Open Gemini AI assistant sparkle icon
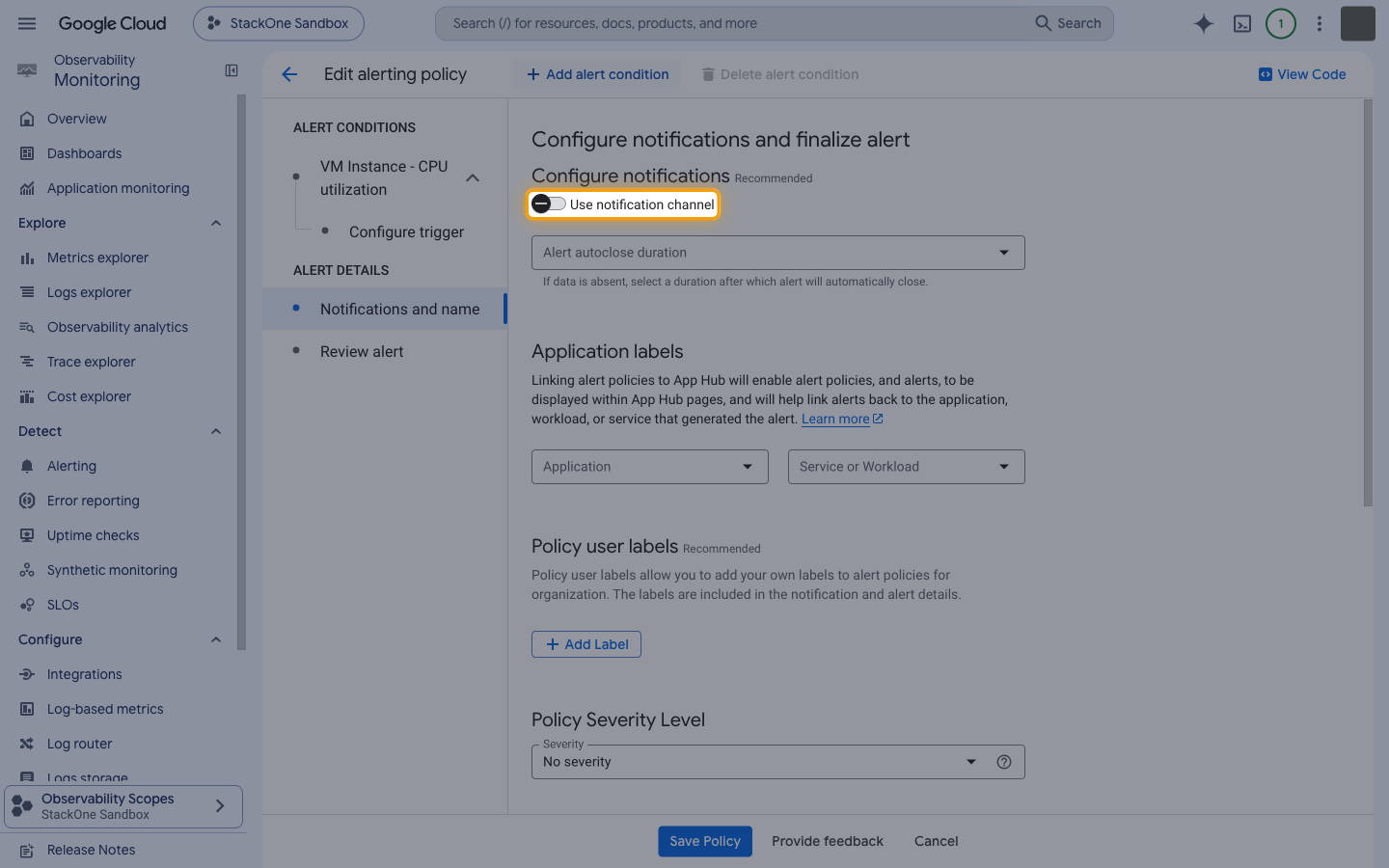Viewport: 1389px width, 868px height. pyautogui.click(x=1204, y=23)
